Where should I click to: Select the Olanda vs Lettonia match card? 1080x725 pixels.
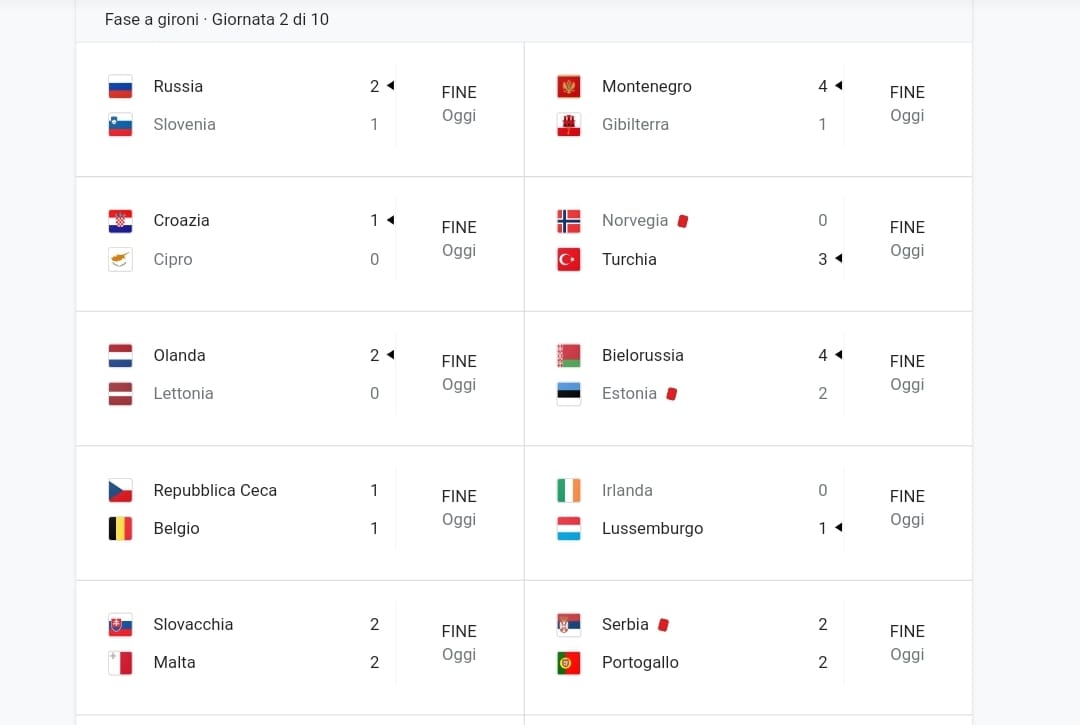pos(300,379)
